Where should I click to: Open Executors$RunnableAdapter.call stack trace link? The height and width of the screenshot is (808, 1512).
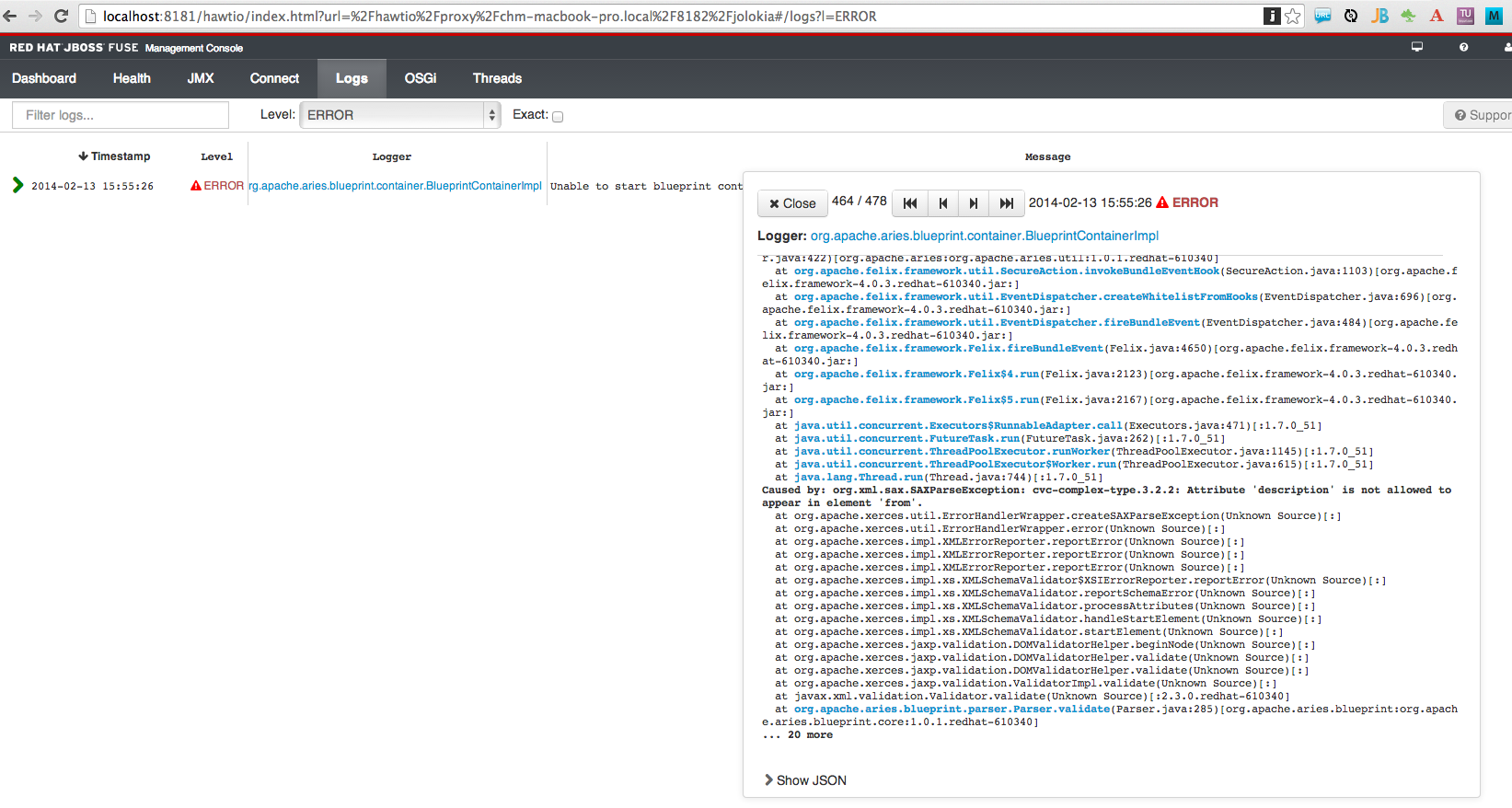tap(958, 426)
